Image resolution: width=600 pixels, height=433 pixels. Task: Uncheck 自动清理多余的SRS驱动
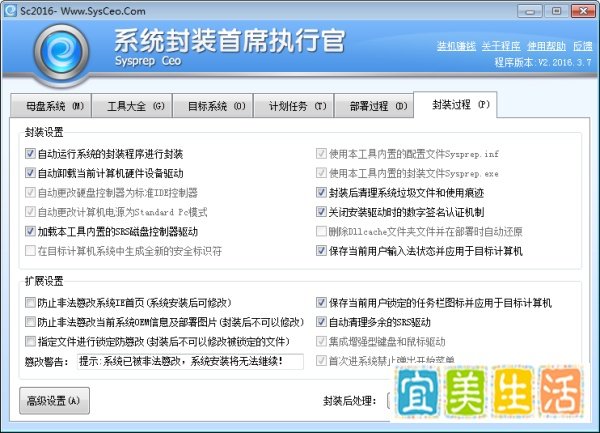click(x=321, y=322)
